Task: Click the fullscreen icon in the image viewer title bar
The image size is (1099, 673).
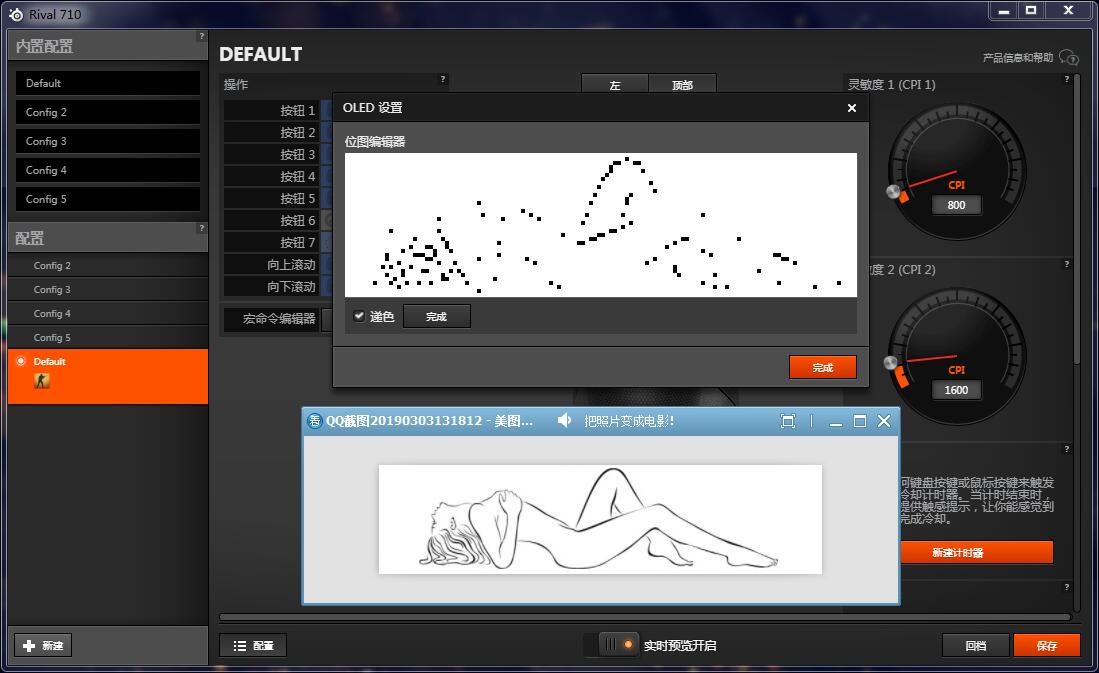Action: (x=787, y=421)
